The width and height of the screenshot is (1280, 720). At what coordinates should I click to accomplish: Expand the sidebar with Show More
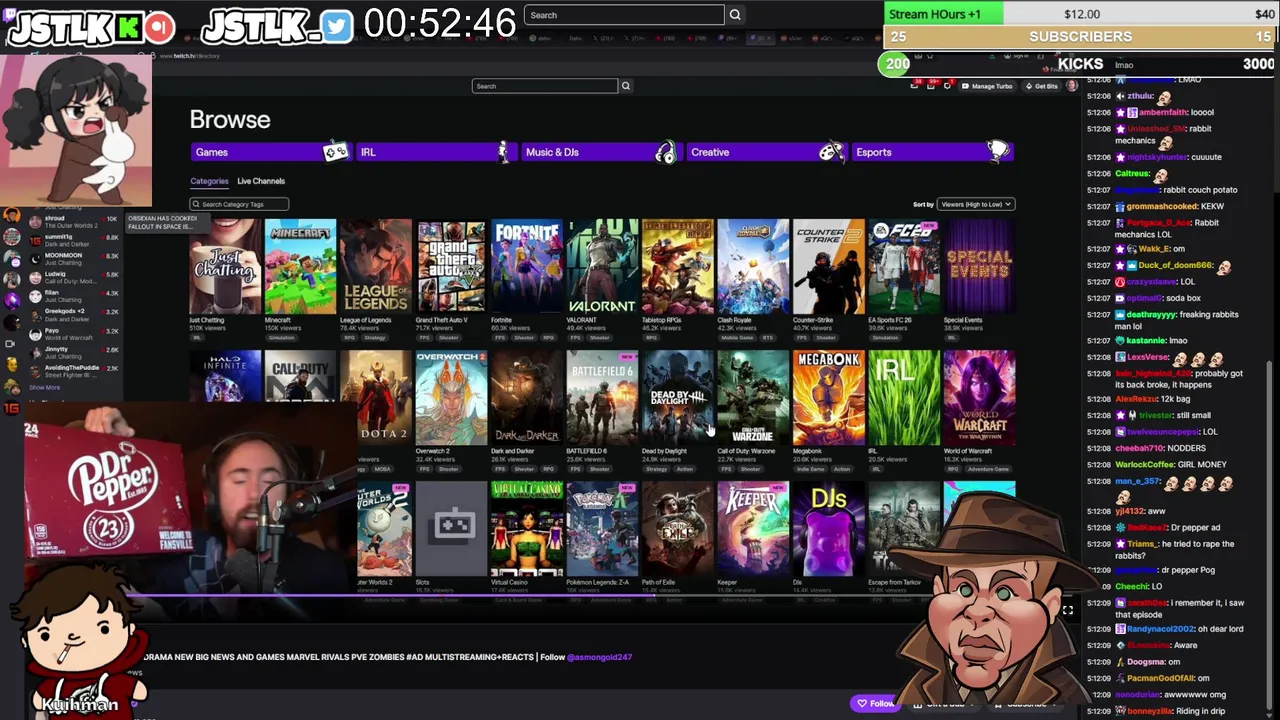(x=44, y=388)
